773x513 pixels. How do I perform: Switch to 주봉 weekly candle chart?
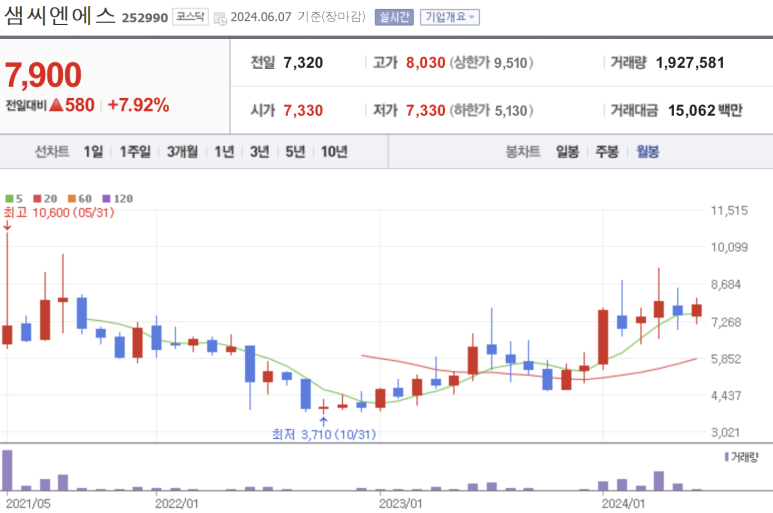click(x=607, y=151)
